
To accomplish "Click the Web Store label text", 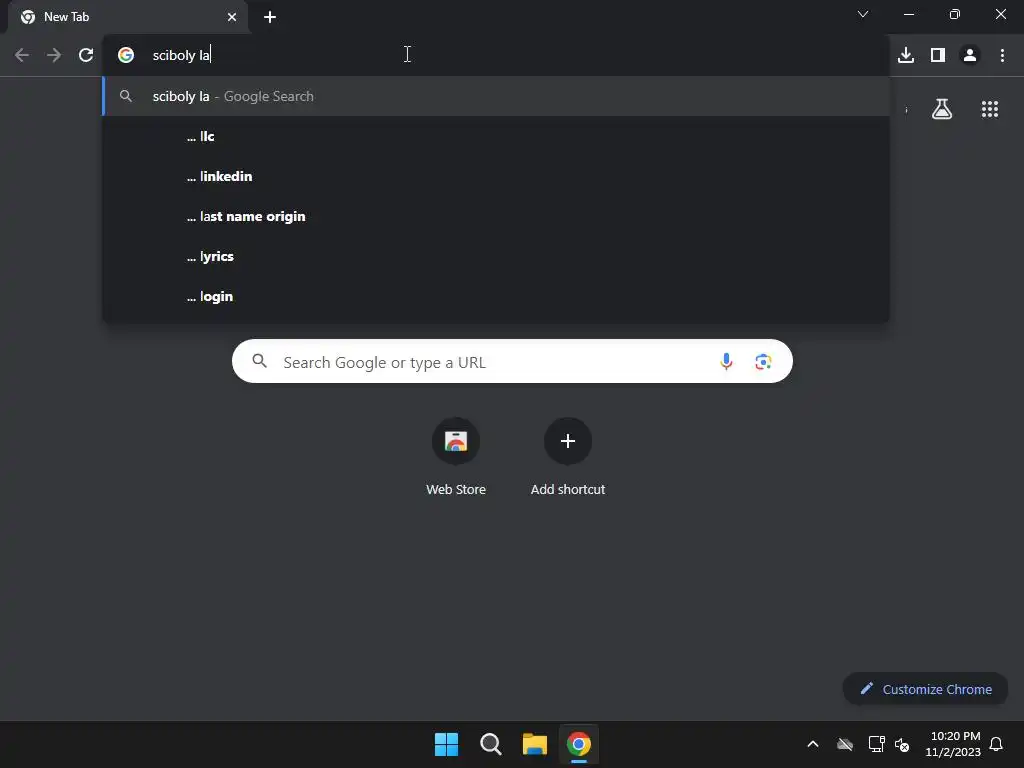I will [456, 489].
